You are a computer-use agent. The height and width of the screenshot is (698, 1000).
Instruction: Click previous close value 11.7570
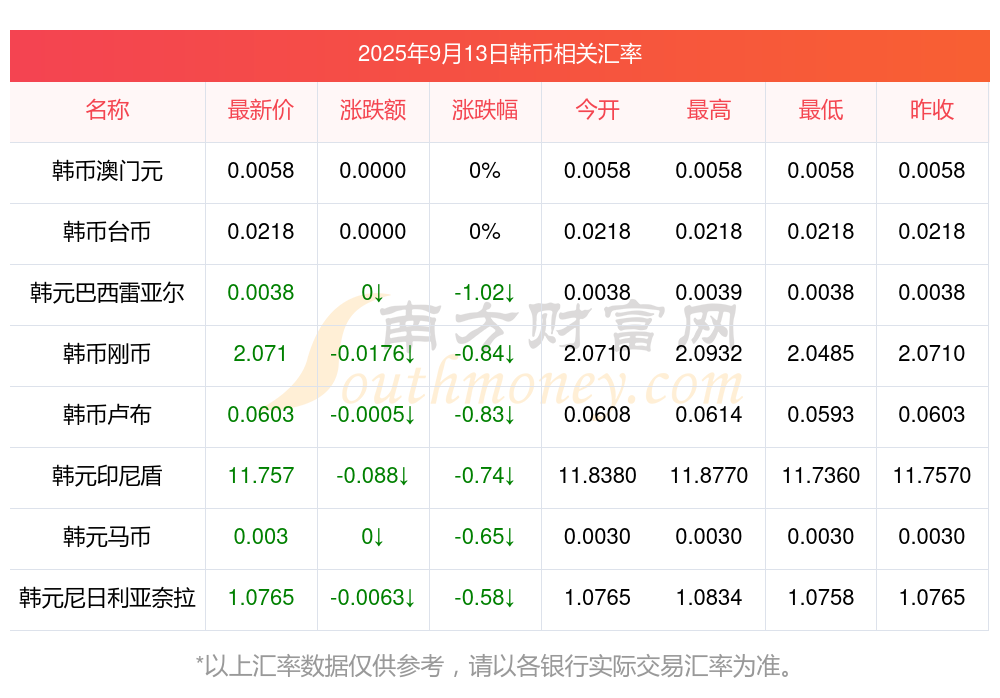(932, 475)
